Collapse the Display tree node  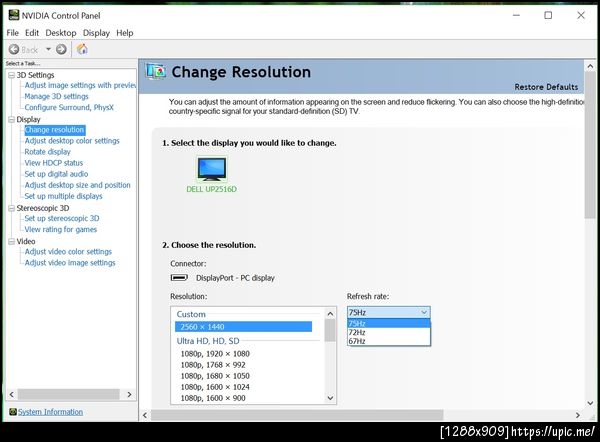coord(11,119)
